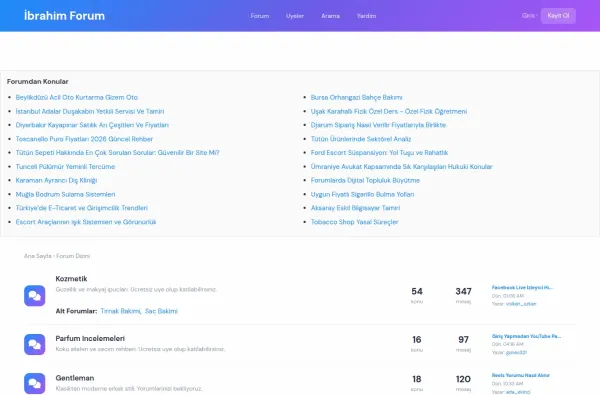Screen dimensions: 600x395
Task: Open topic Türkiye'de E-Ticaret ve Girişimcilik Trendleri
Action: point(82,208)
